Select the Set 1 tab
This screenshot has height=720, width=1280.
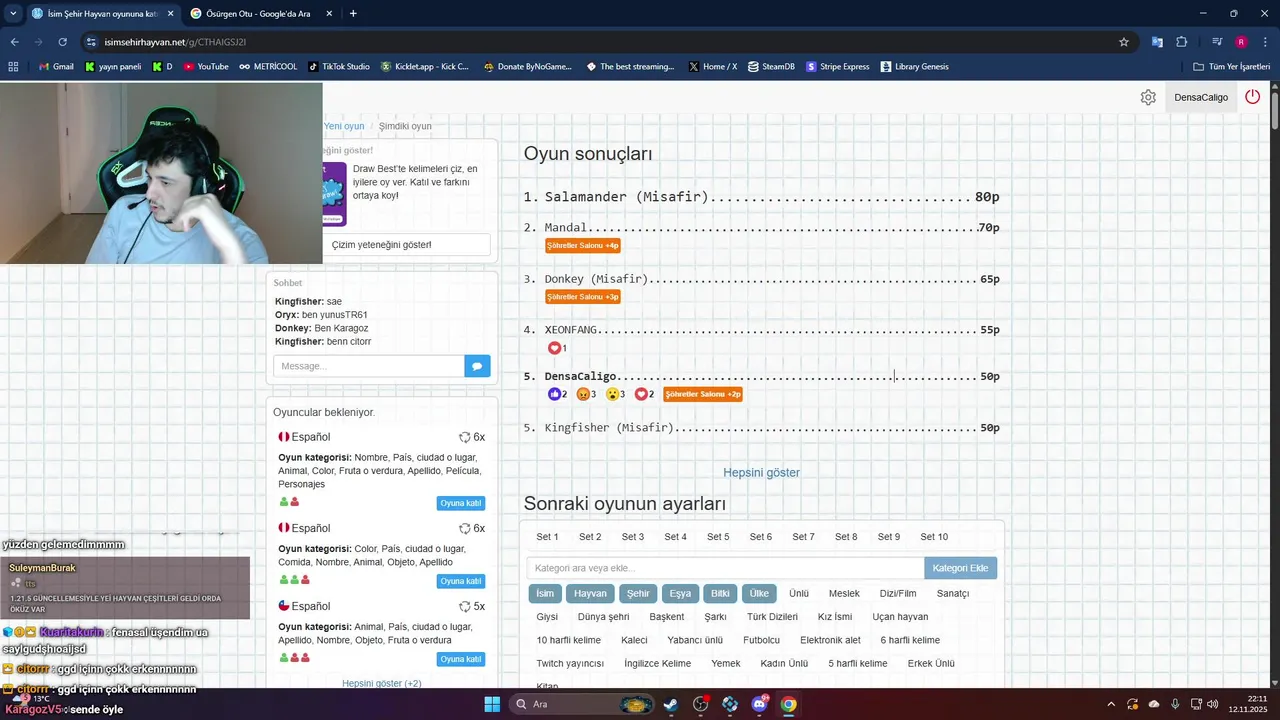point(548,537)
